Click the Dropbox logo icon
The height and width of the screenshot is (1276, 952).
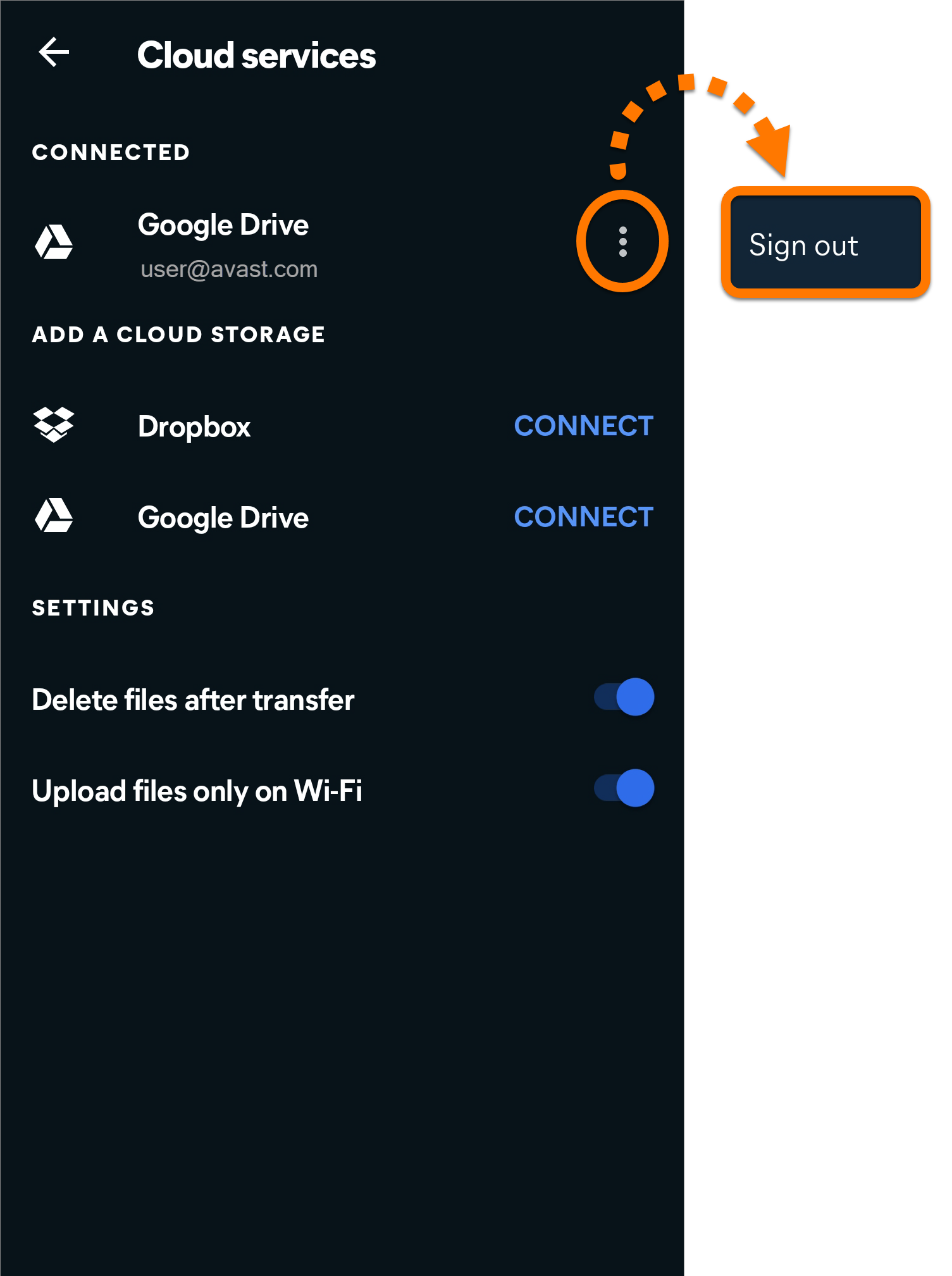(54, 424)
